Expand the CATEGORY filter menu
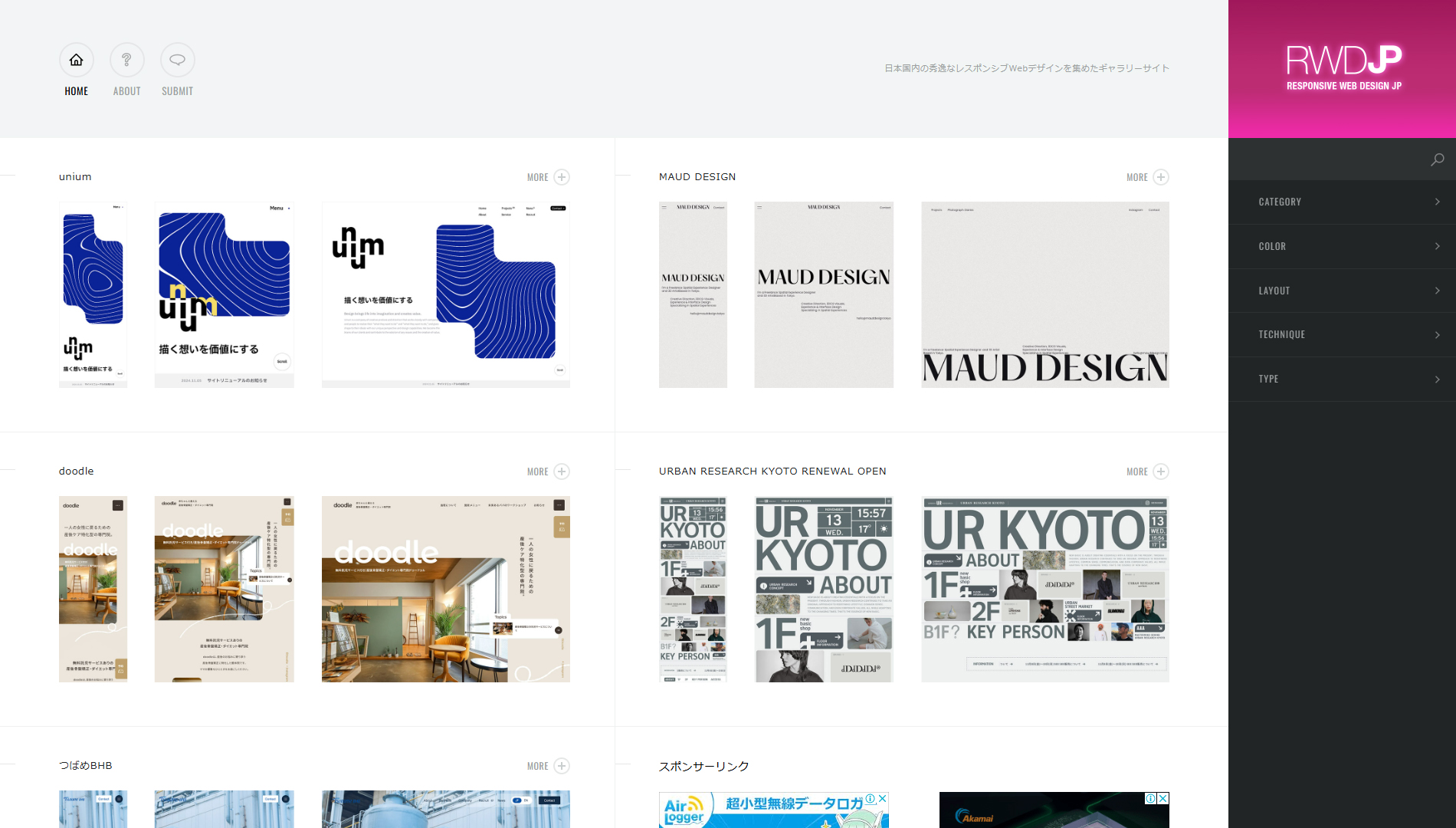 (x=1342, y=202)
